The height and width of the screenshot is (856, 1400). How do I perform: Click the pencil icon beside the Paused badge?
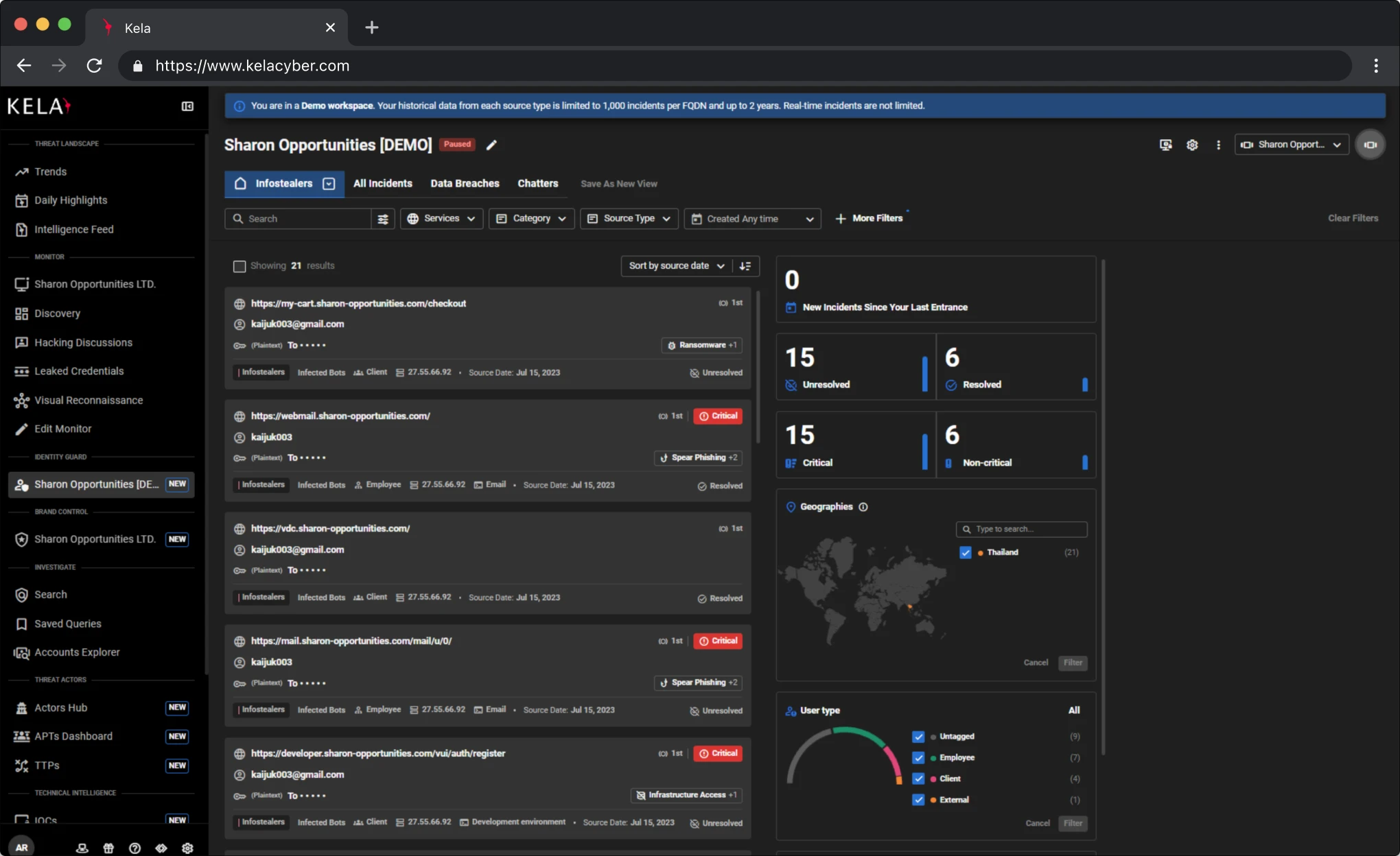click(491, 145)
